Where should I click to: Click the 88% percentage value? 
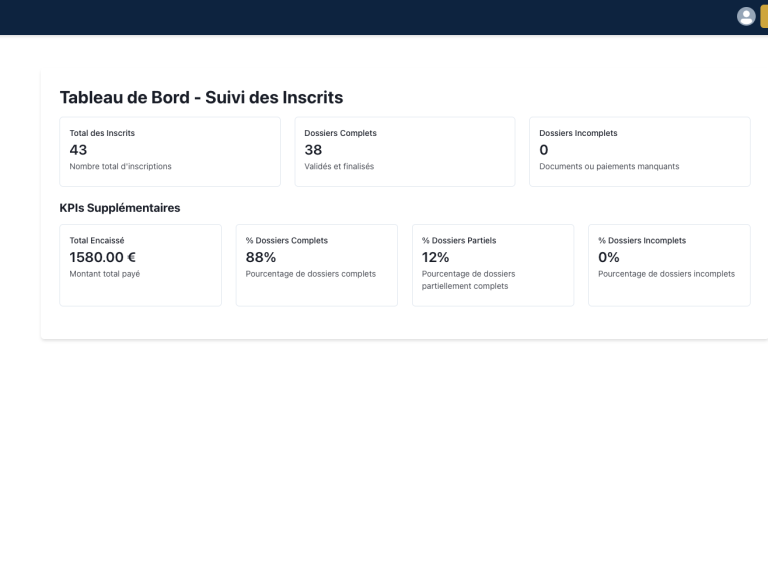(x=261, y=257)
